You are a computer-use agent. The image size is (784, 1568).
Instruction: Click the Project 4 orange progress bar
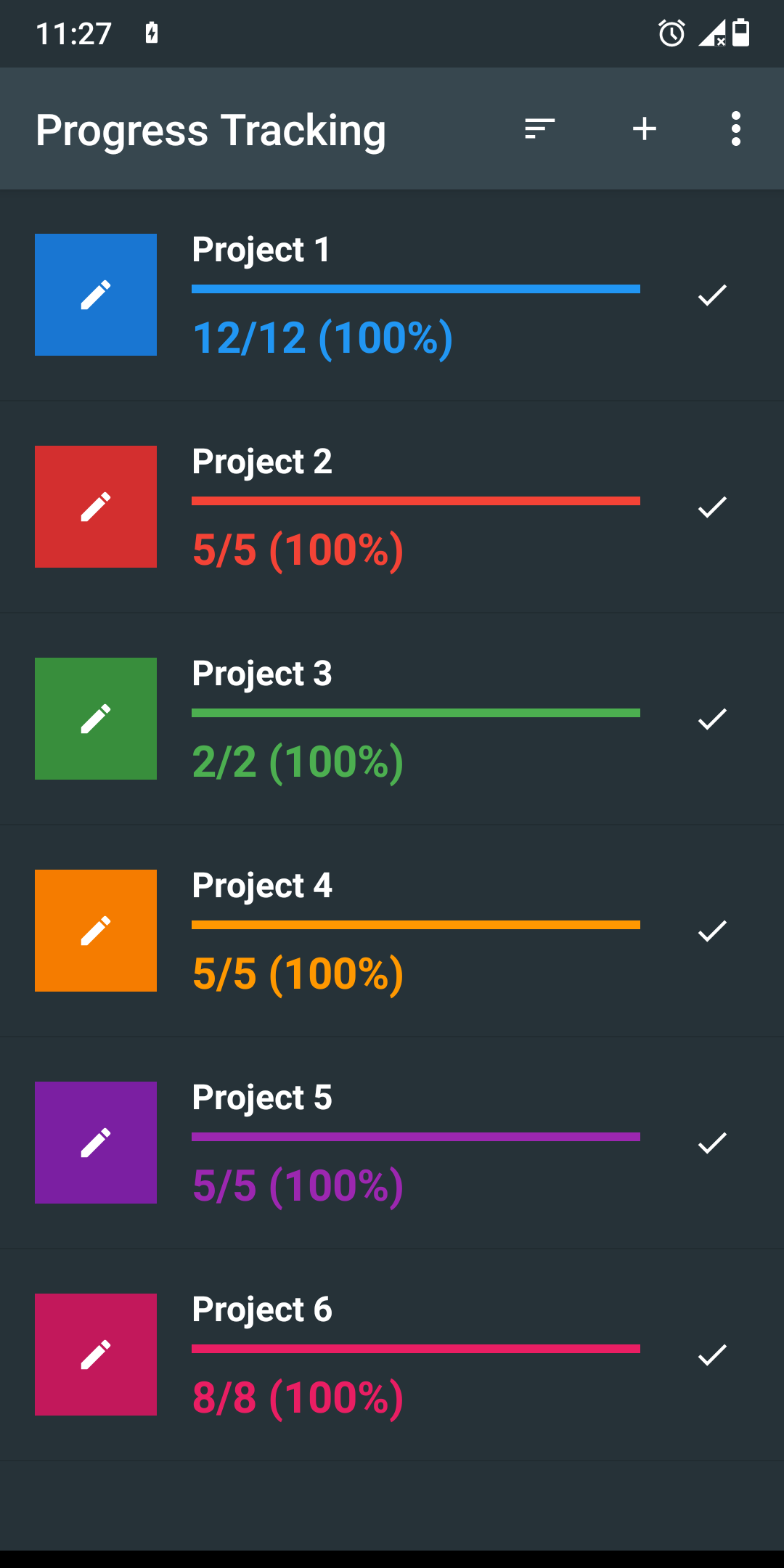416,925
